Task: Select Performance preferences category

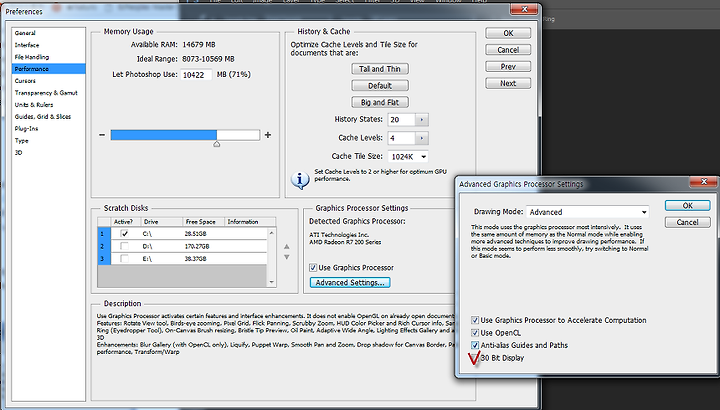Action: [x=48, y=69]
